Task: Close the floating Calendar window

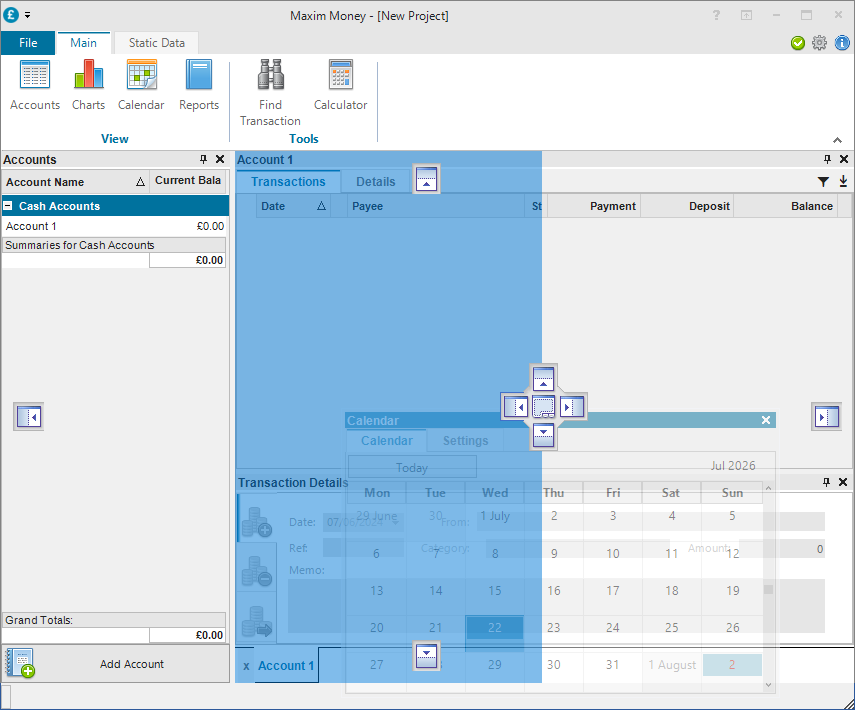Action: pos(766,420)
